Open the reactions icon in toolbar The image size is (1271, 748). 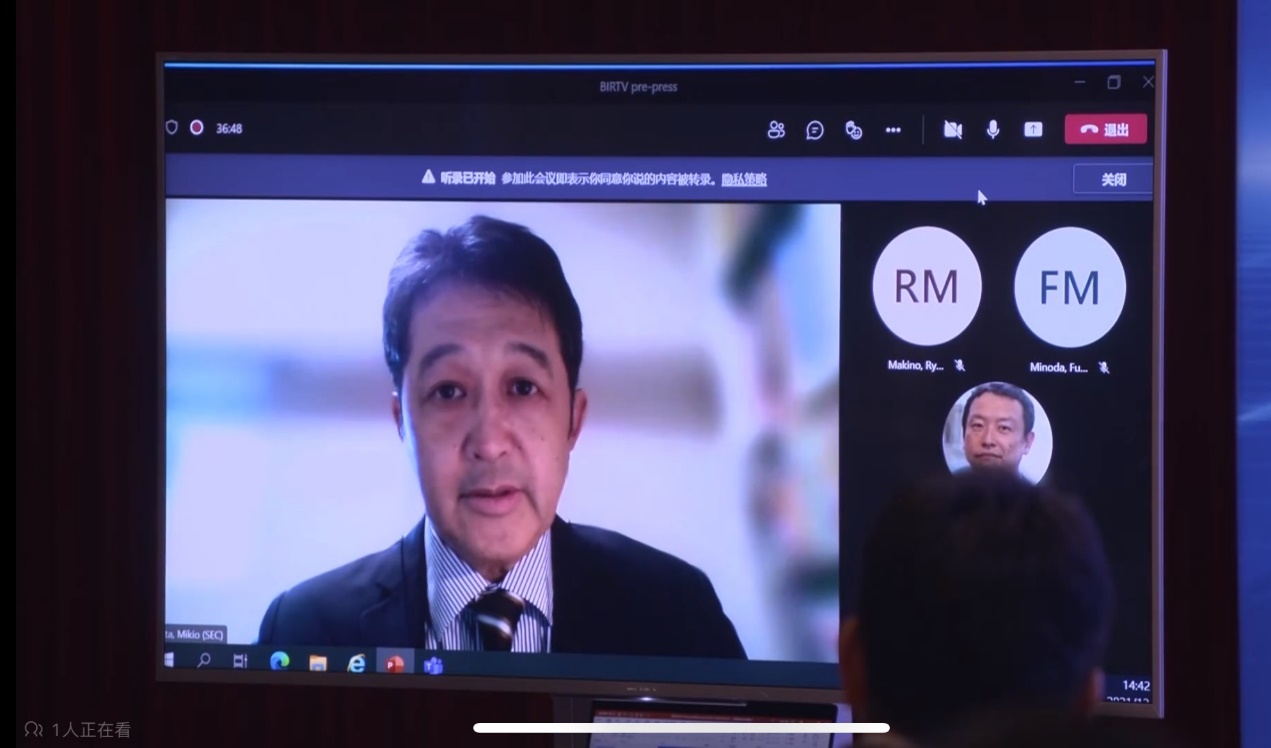pyautogui.click(x=853, y=130)
